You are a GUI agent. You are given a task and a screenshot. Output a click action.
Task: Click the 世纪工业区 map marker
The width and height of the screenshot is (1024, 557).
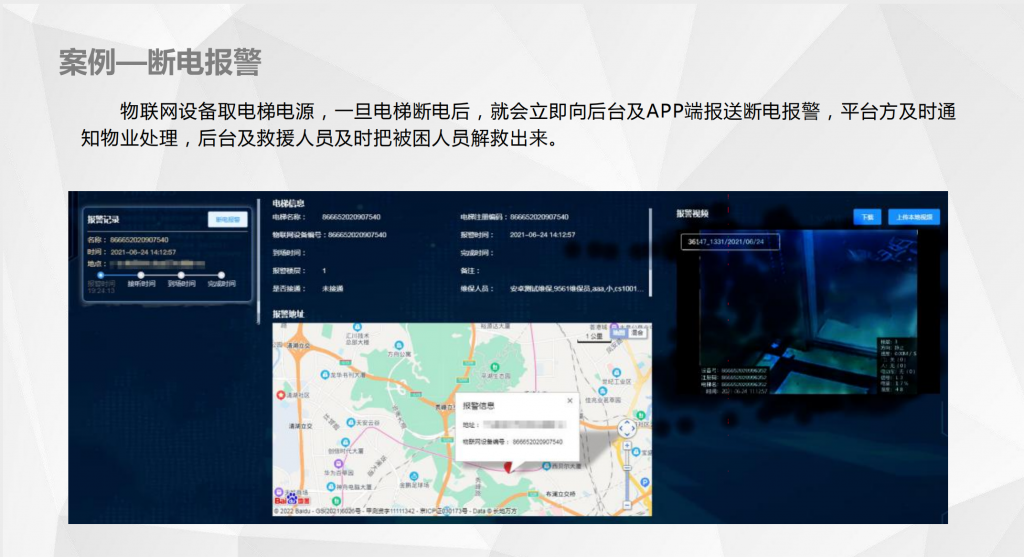(x=616, y=373)
